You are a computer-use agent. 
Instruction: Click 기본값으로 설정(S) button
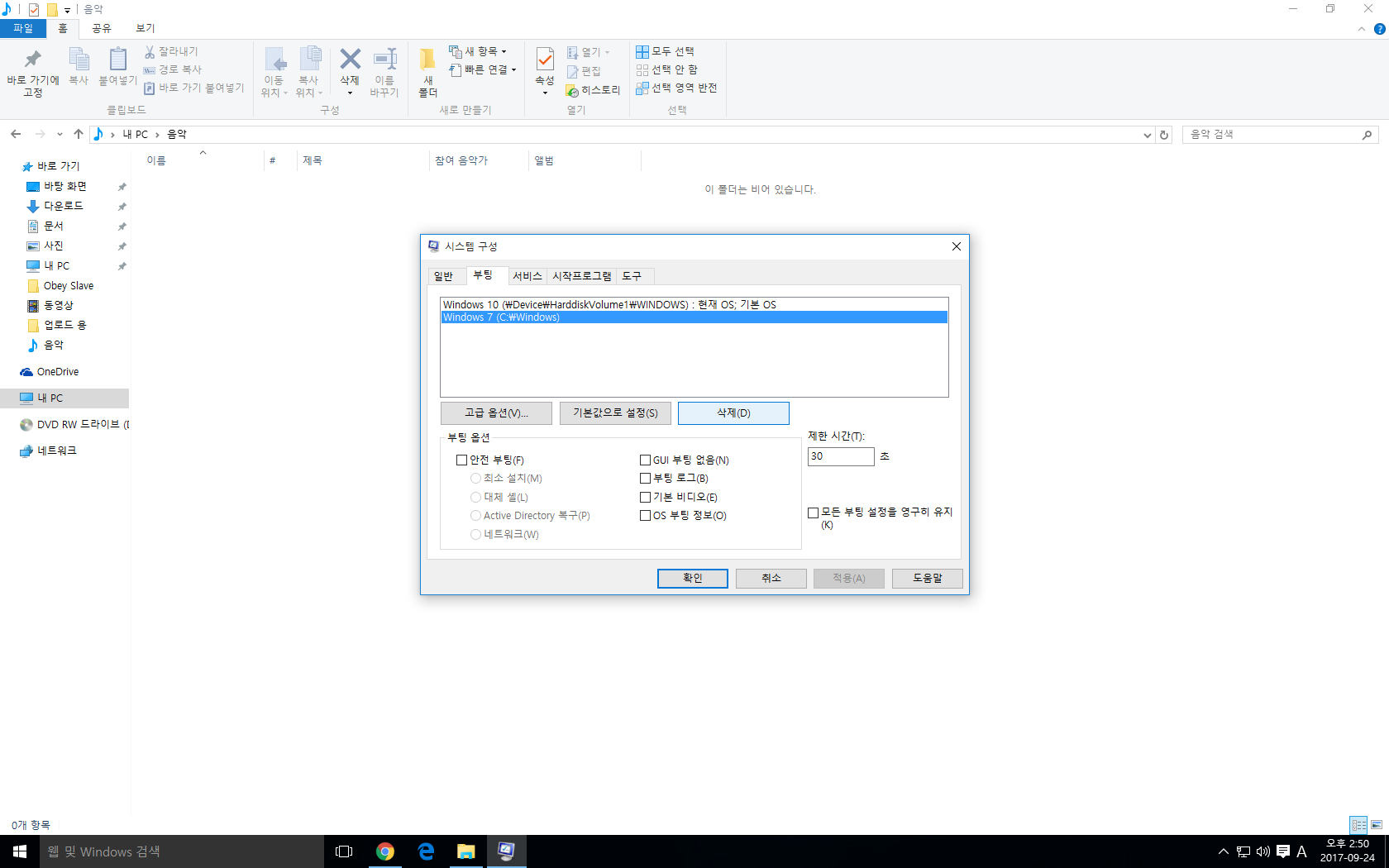pos(615,413)
